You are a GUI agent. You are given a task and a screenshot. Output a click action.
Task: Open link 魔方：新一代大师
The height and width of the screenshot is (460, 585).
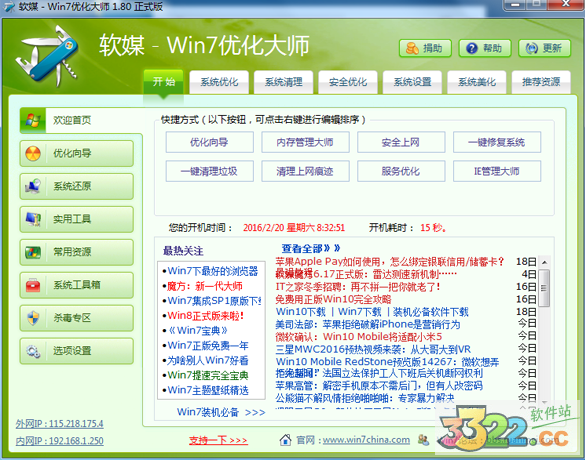(204, 286)
